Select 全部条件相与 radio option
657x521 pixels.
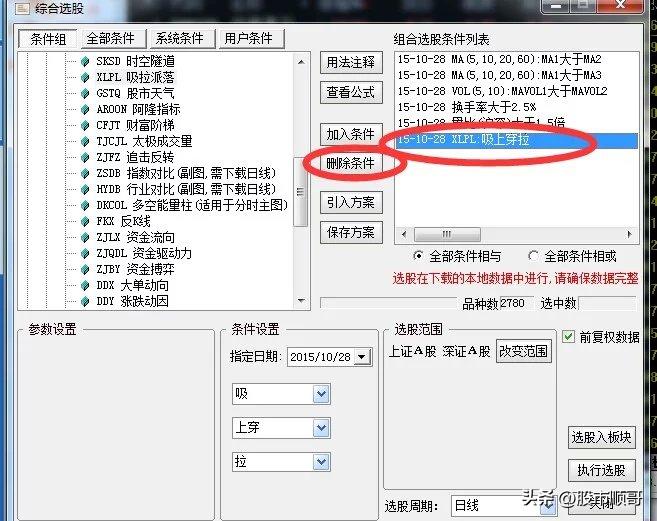(x=418, y=256)
